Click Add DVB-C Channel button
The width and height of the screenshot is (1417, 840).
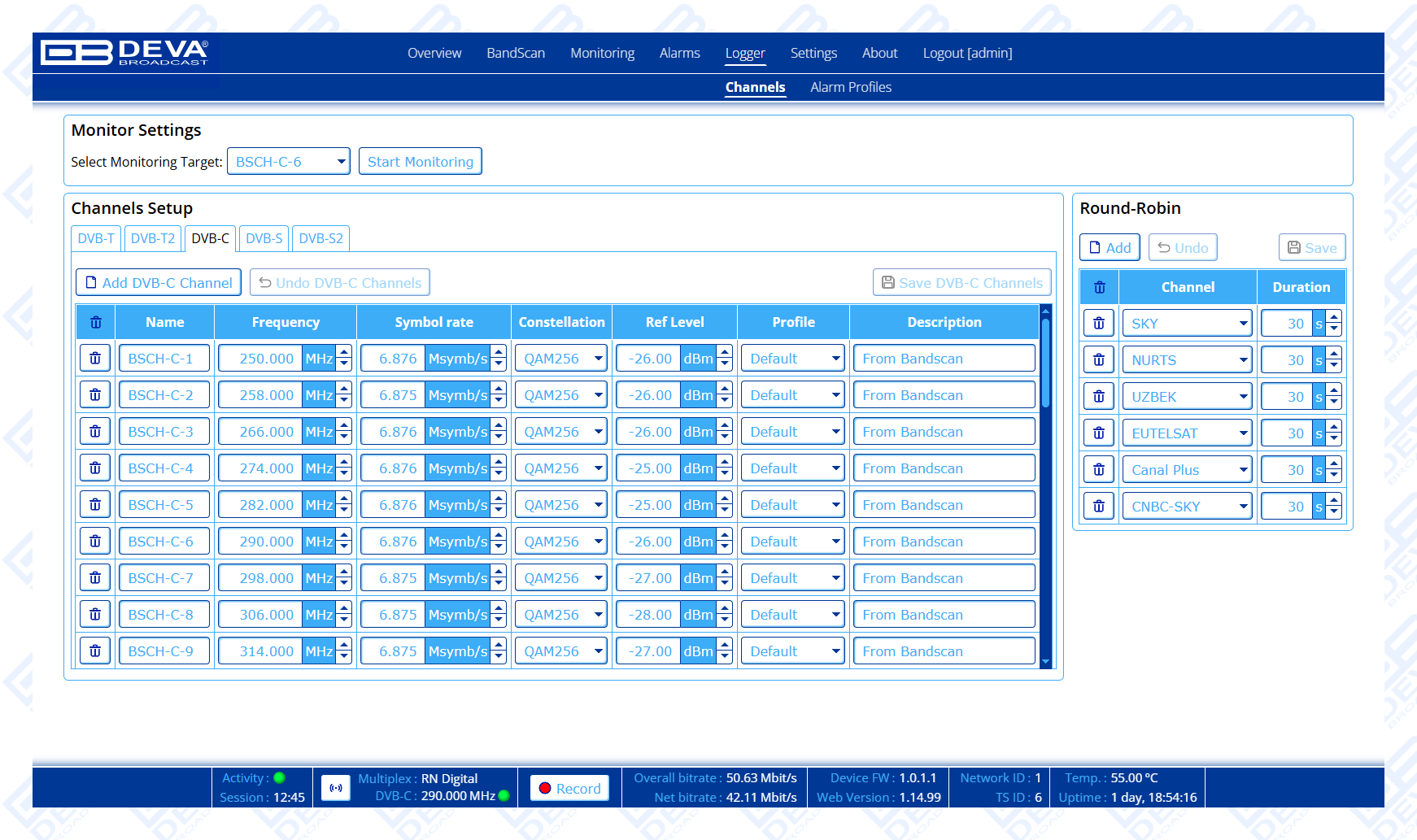pyautogui.click(x=159, y=283)
